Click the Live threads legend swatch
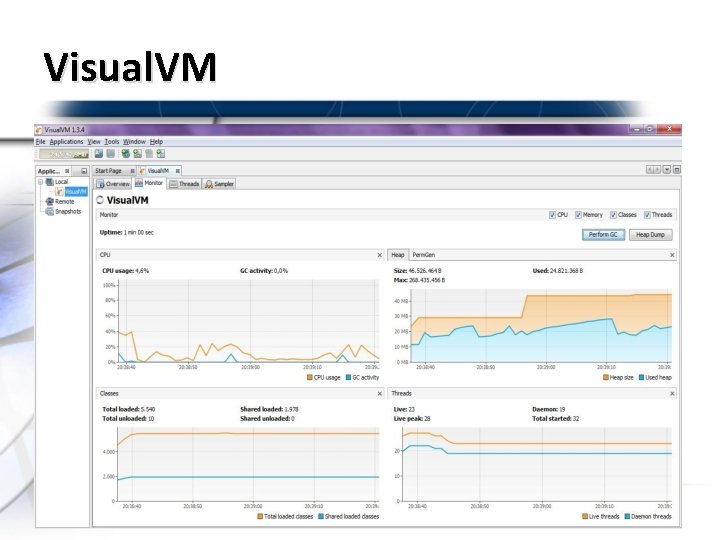This screenshot has height=540, width=720. point(585,517)
